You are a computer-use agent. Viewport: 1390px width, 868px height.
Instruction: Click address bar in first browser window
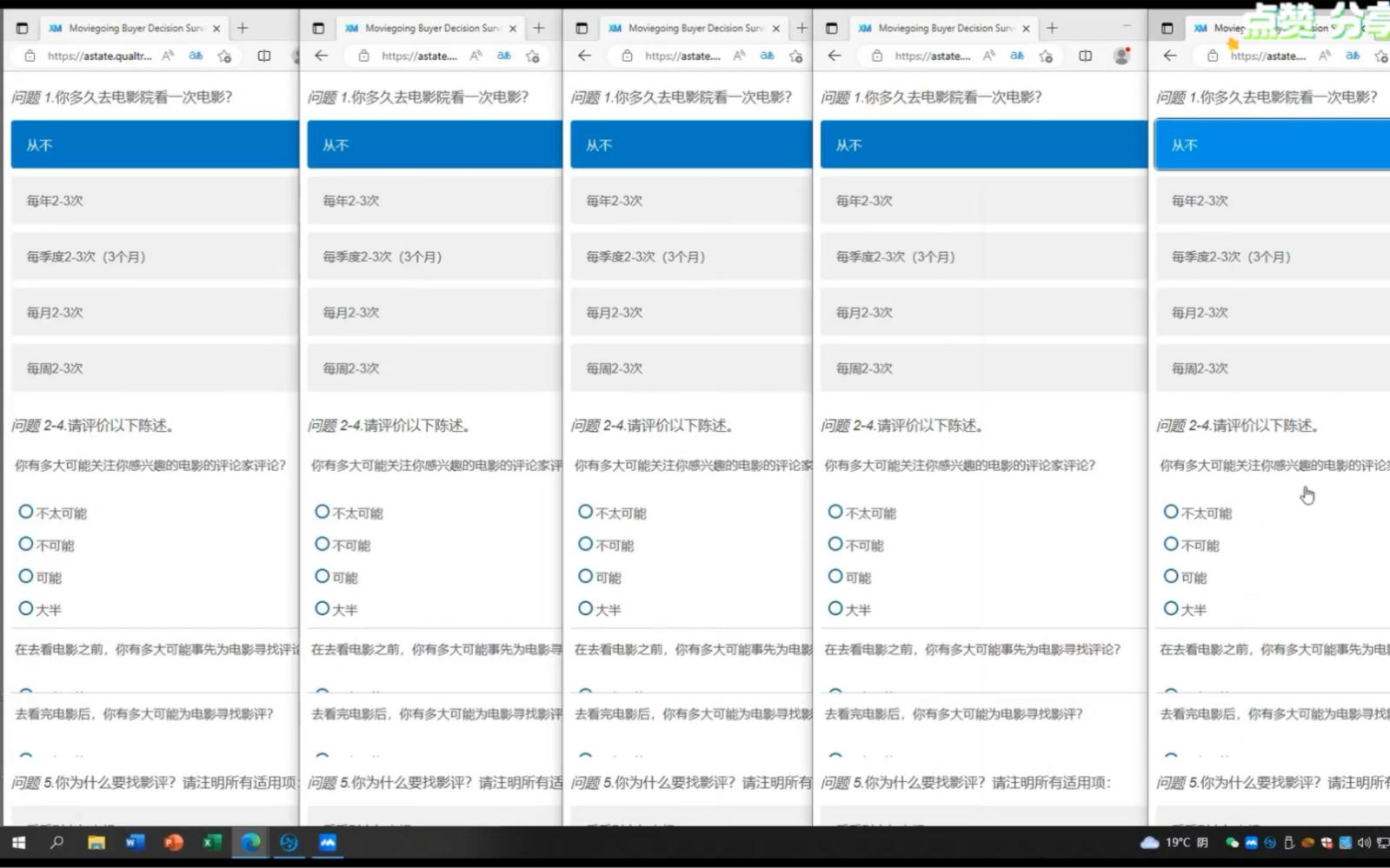click(100, 56)
